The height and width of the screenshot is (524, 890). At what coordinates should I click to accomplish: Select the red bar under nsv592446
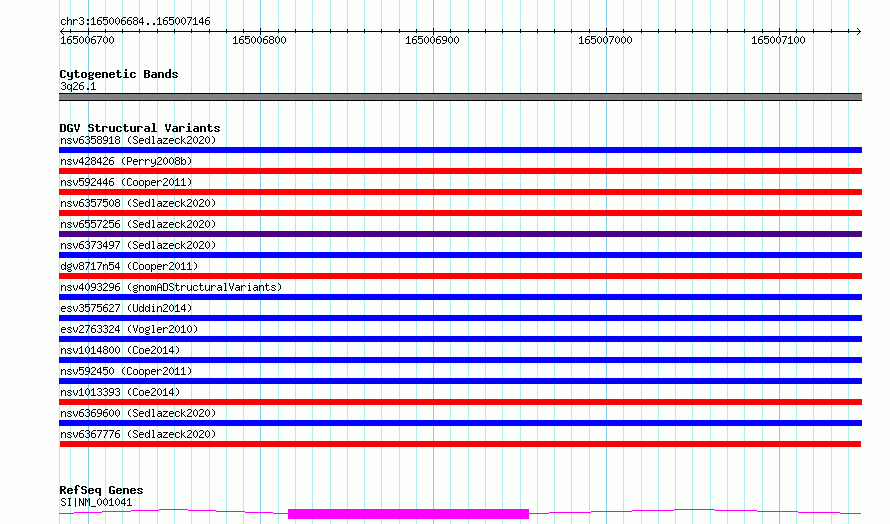tap(460, 192)
